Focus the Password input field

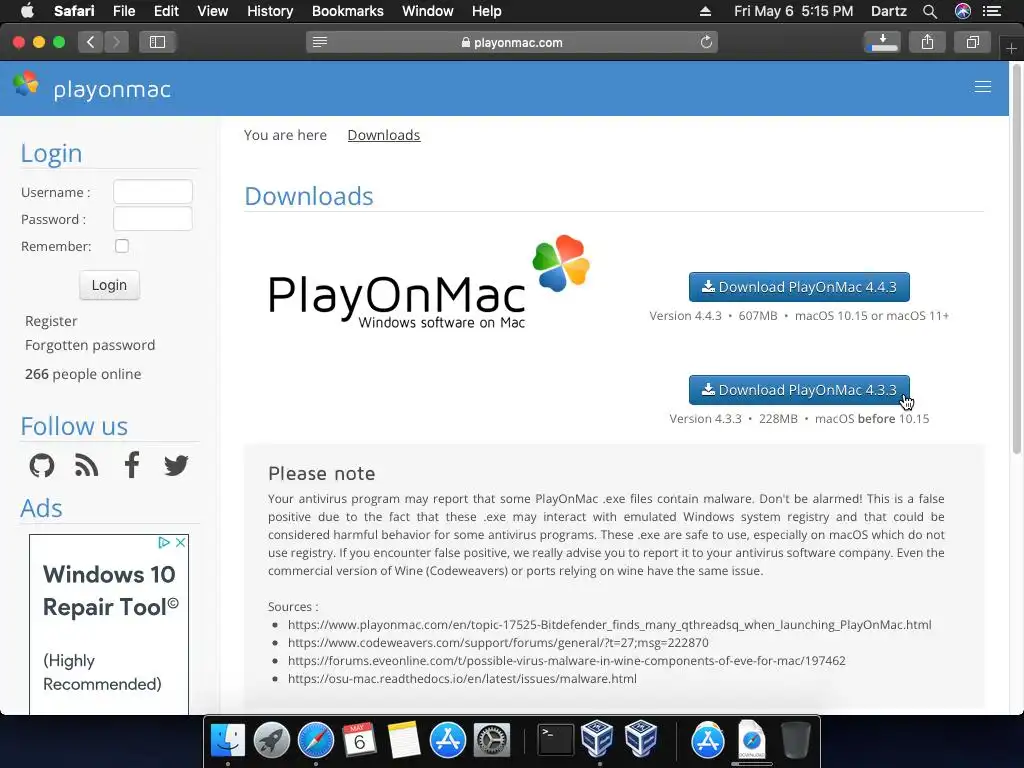point(153,219)
